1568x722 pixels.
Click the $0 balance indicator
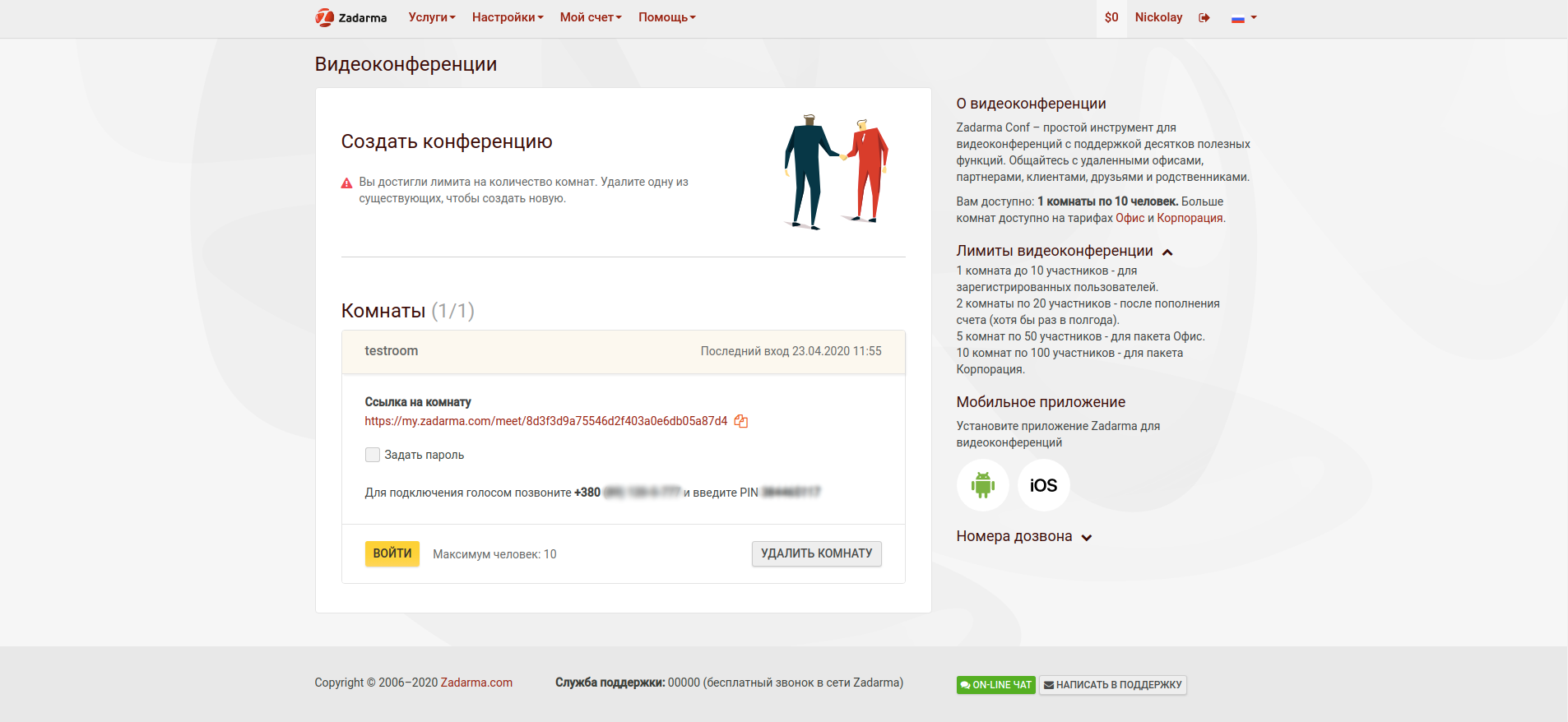pyautogui.click(x=1111, y=17)
